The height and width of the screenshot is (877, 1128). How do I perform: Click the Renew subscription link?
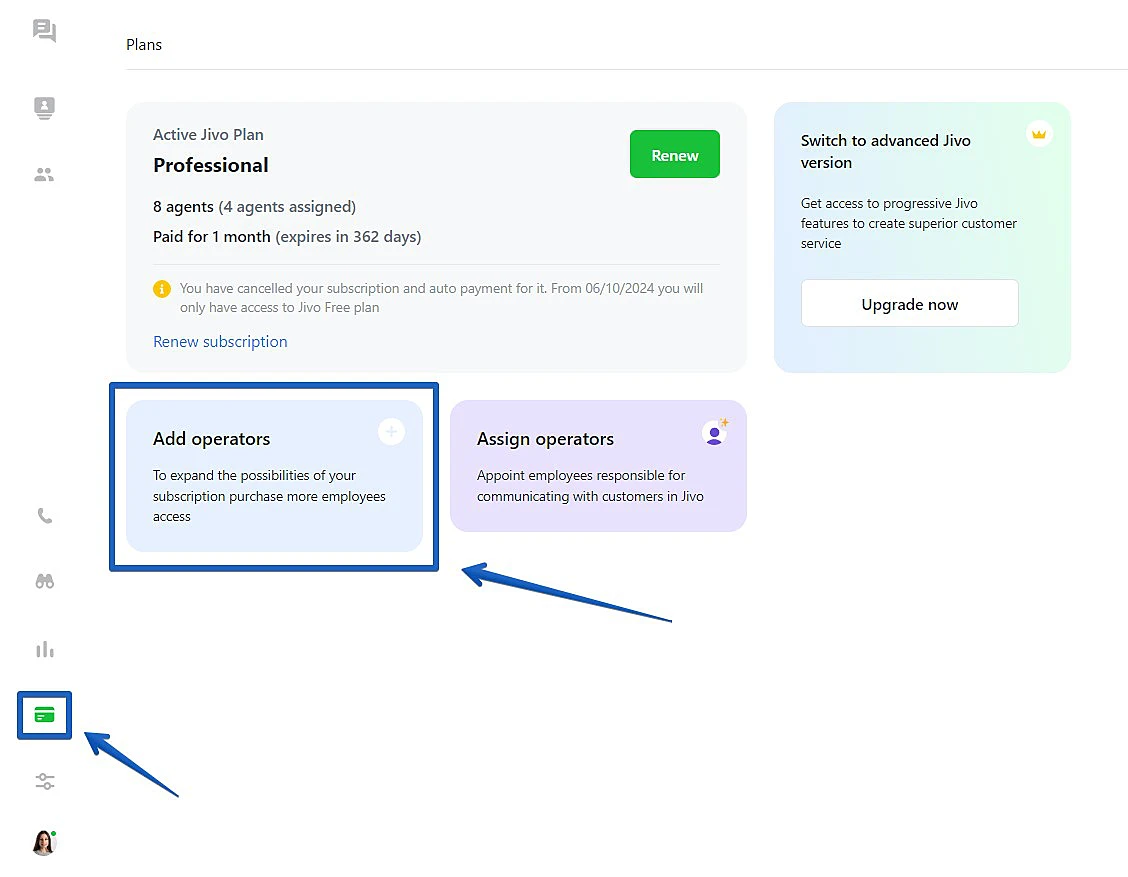[220, 342]
